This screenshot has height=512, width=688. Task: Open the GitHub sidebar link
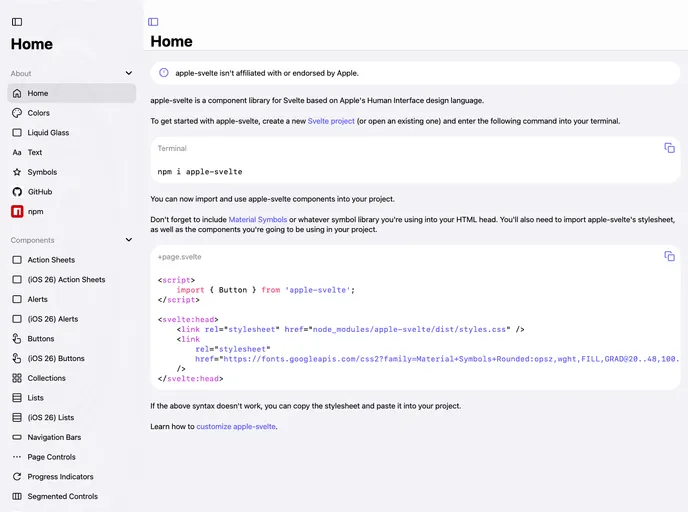click(x=72, y=192)
